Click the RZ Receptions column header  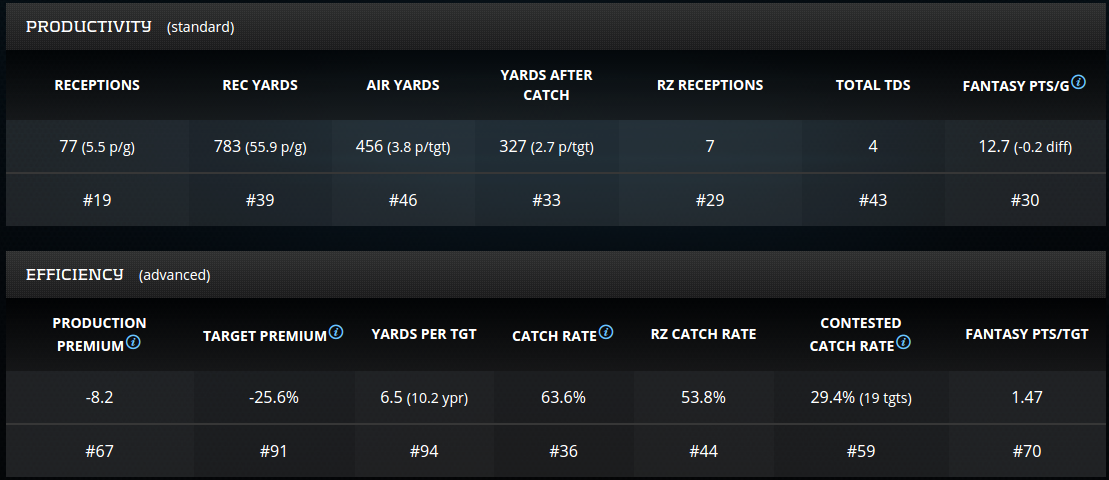(x=709, y=85)
